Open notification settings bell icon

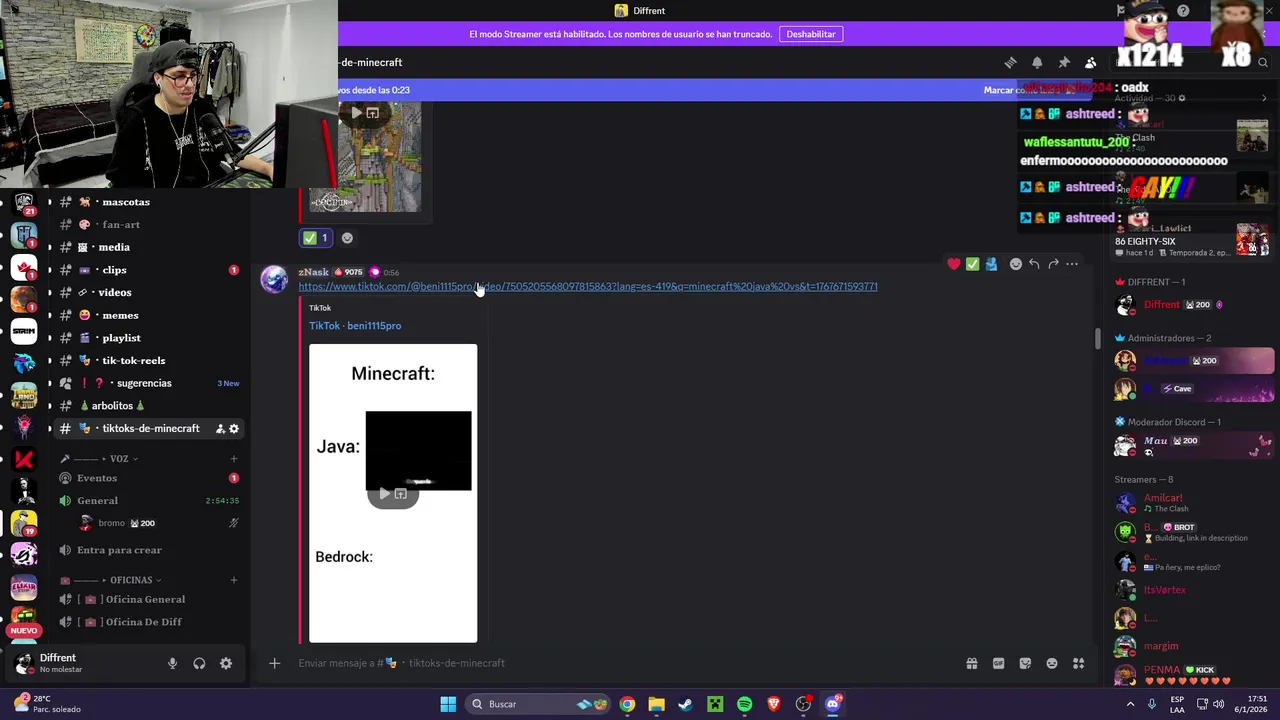(1037, 63)
